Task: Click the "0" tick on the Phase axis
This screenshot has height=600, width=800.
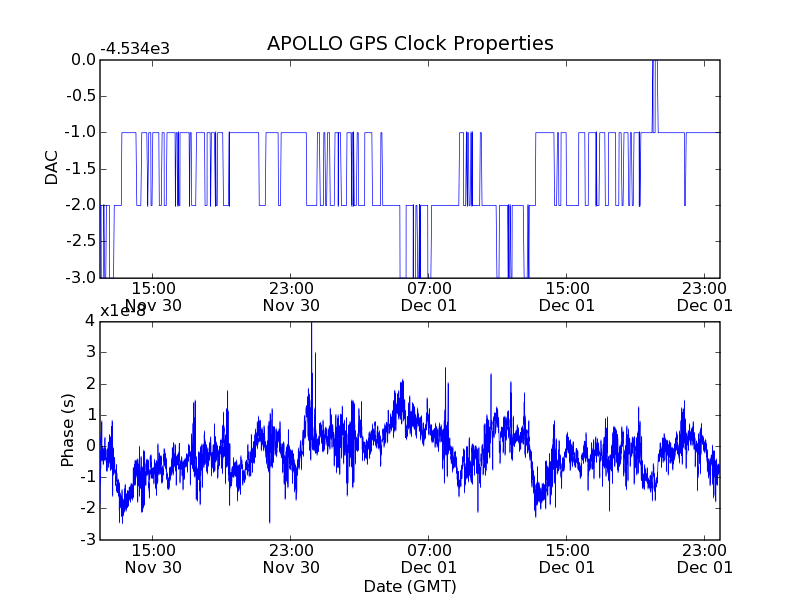Action: 90,446
